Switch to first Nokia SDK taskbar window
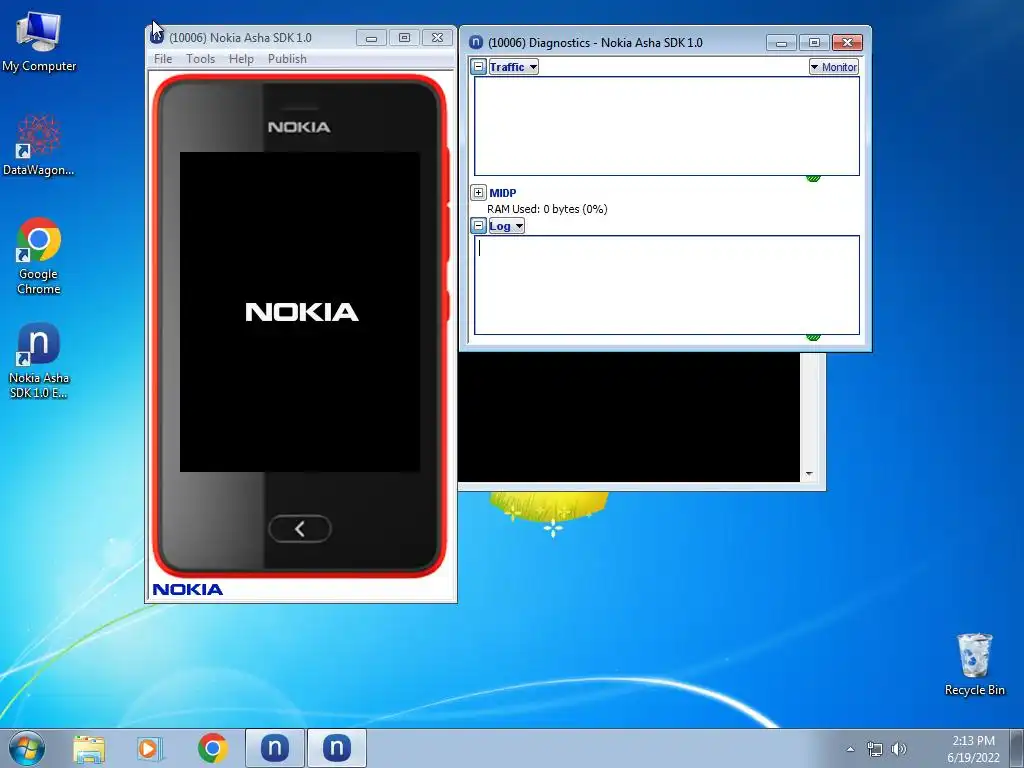Image resolution: width=1024 pixels, height=768 pixels. click(275, 748)
